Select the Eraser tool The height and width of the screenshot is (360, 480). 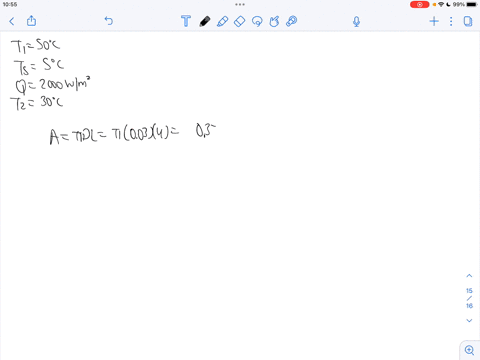[239, 21]
